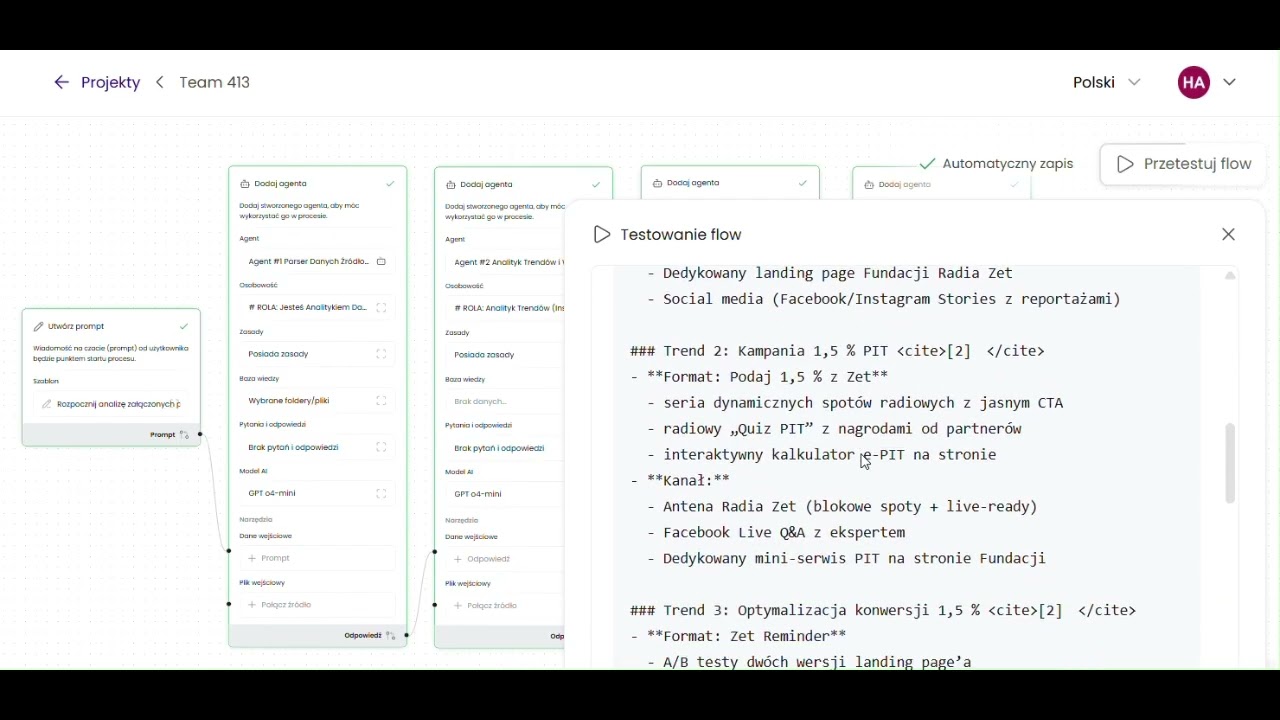
Task: Click the Automatyczny zapis status text
Action: point(1008,164)
